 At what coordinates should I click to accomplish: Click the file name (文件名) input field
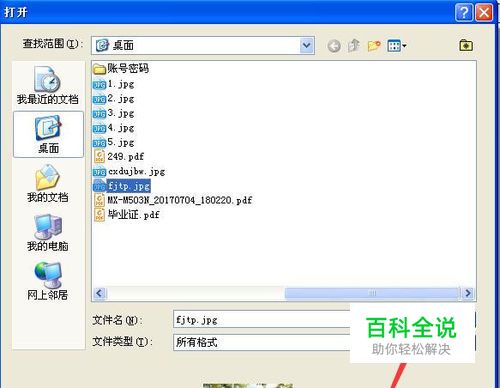click(x=262, y=320)
